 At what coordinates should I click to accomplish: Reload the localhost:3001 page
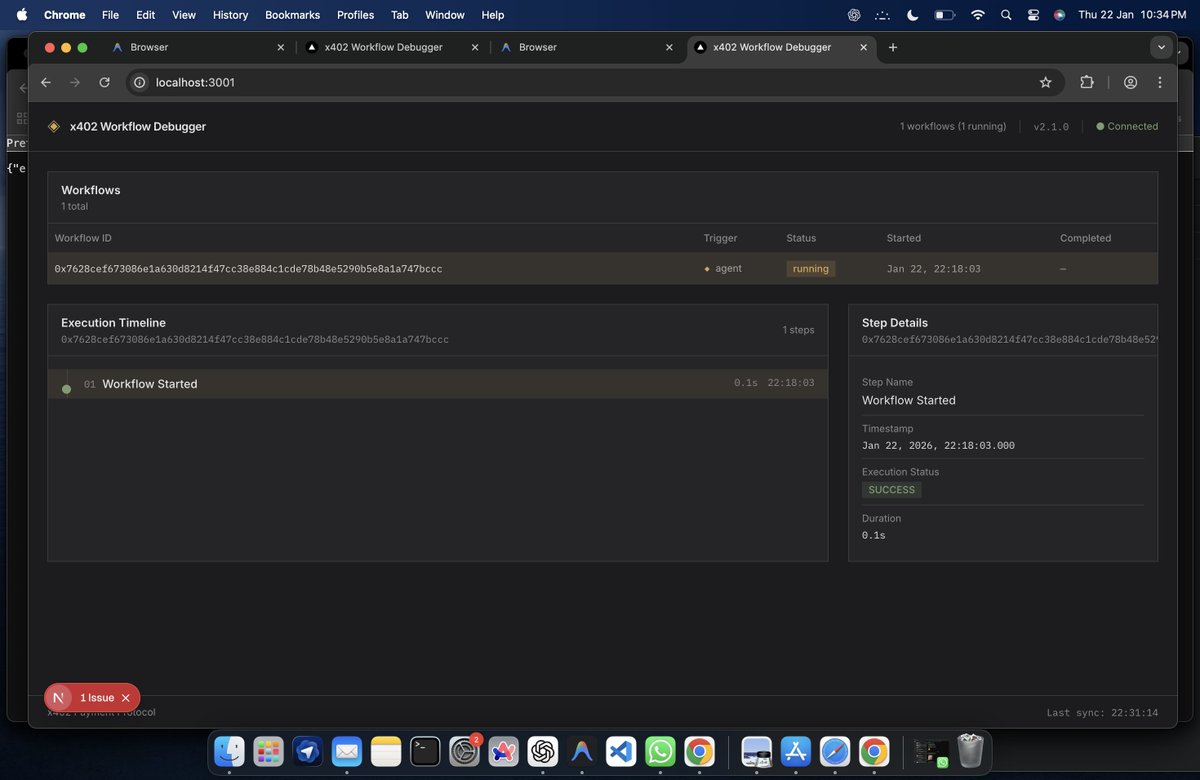pyautogui.click(x=104, y=82)
